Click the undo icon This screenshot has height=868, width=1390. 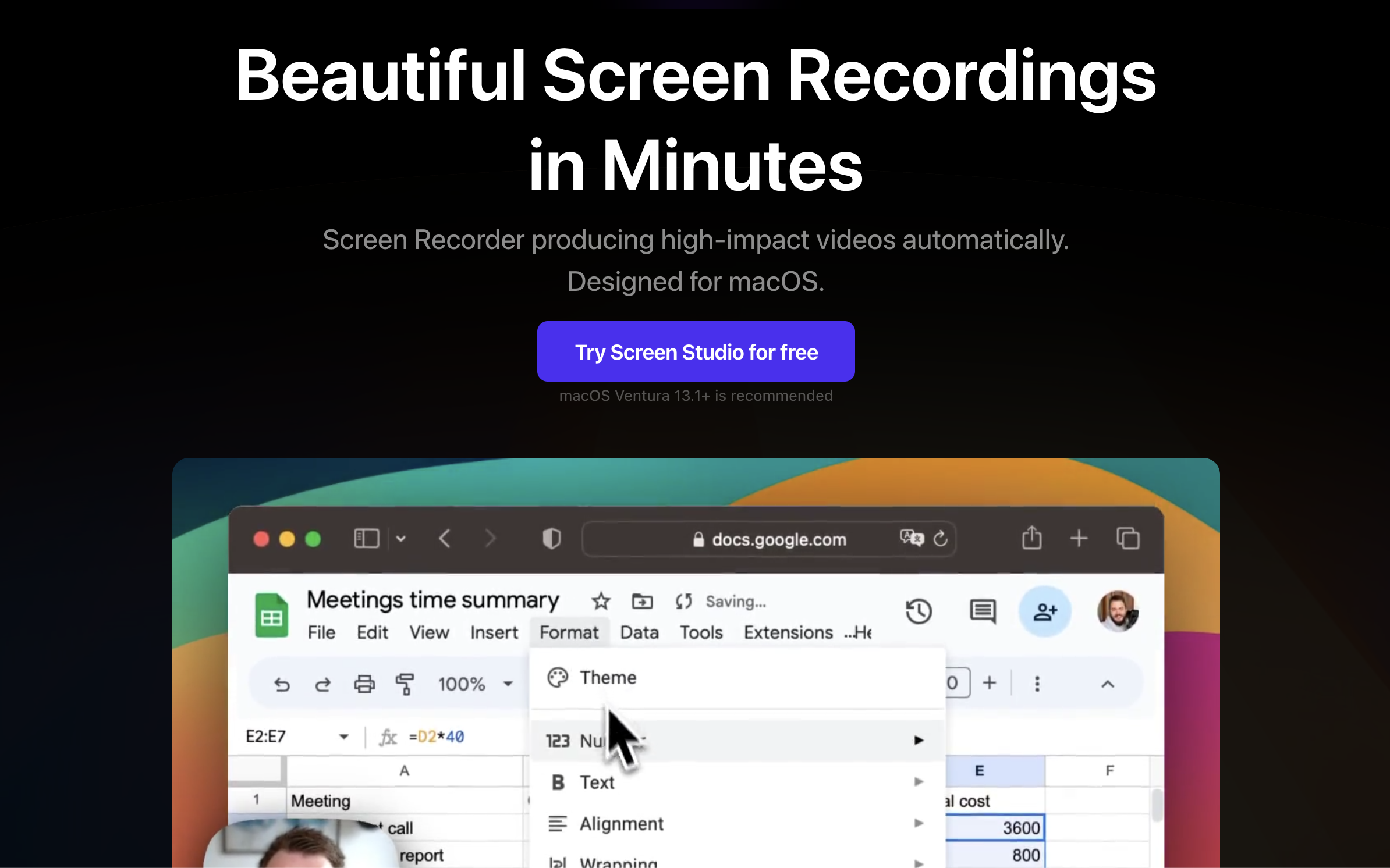coord(282,685)
